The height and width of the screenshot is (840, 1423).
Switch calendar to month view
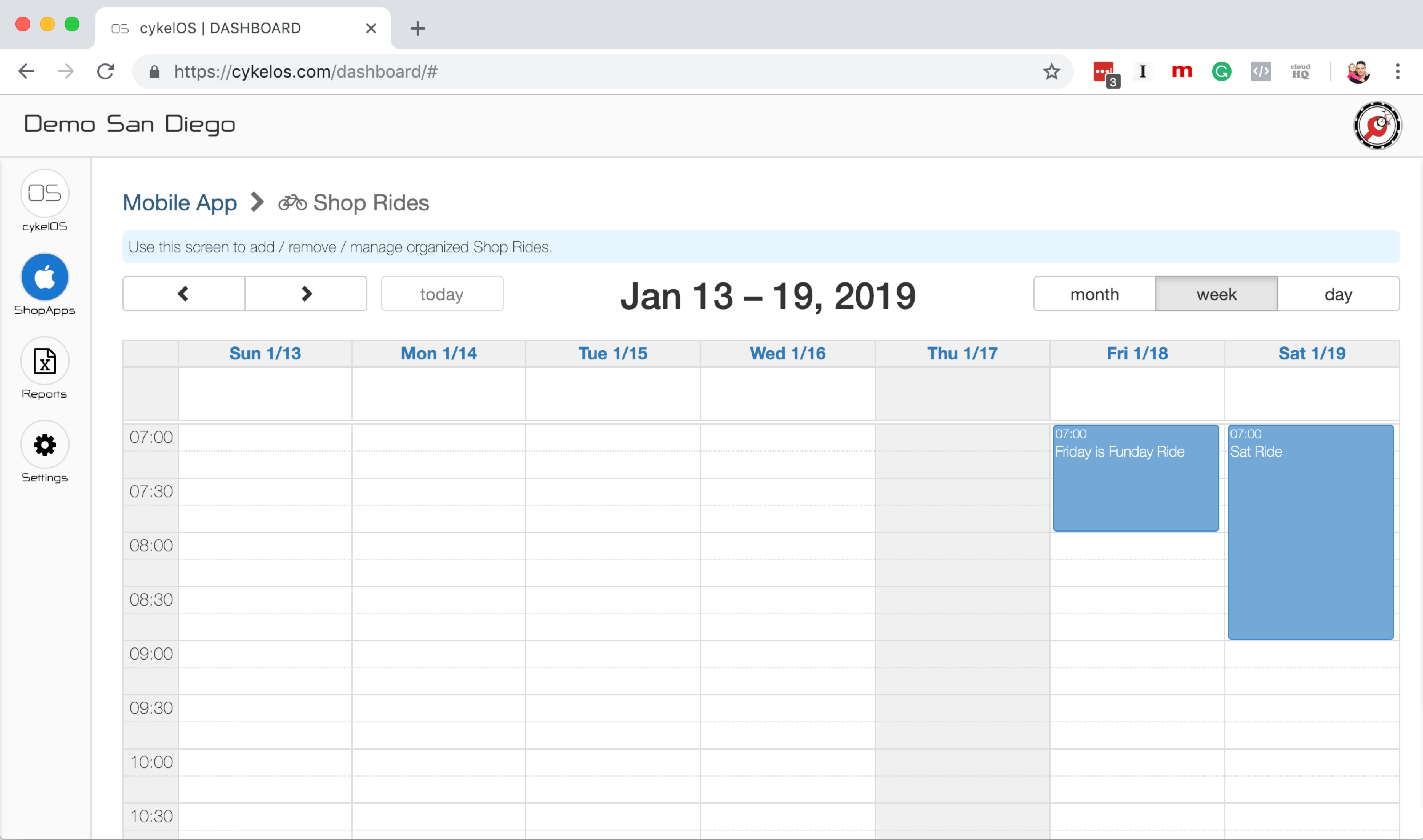[x=1095, y=294]
